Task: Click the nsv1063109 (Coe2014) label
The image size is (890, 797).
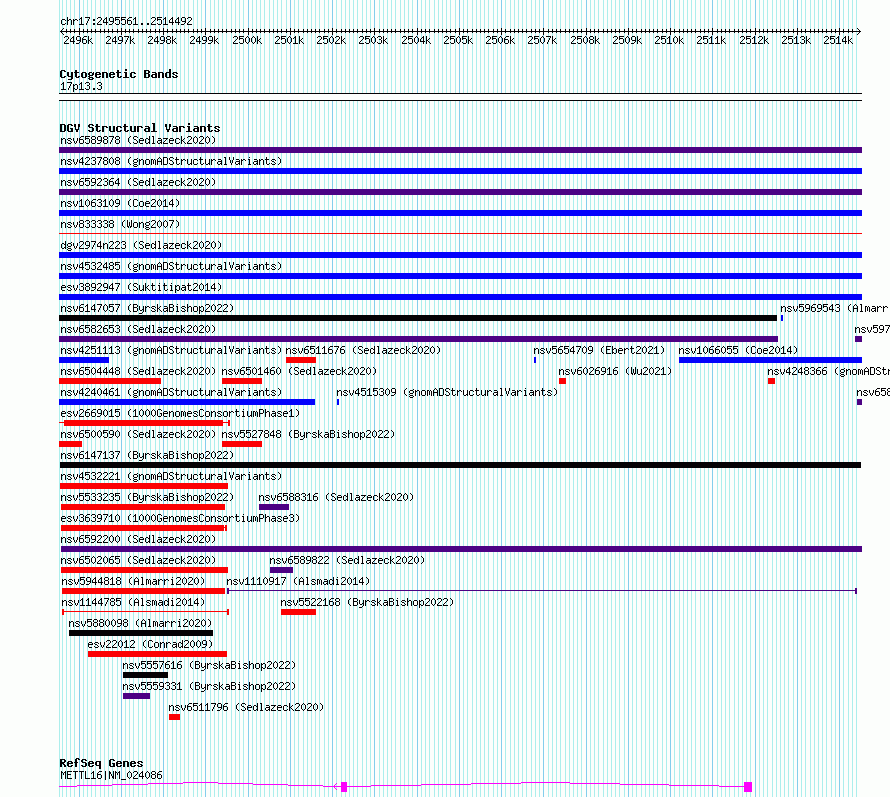Action: [120, 203]
